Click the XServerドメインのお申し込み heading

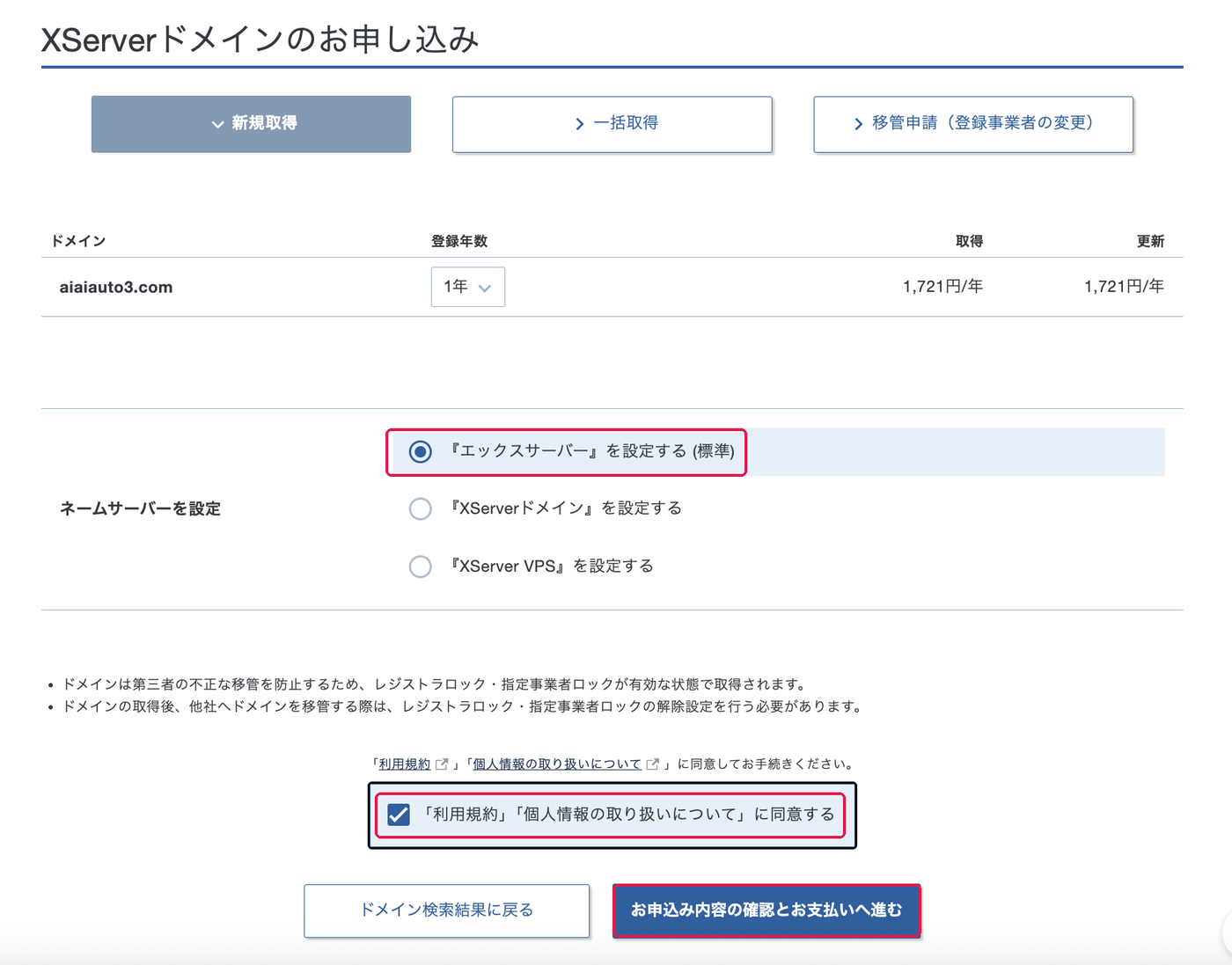point(260,40)
